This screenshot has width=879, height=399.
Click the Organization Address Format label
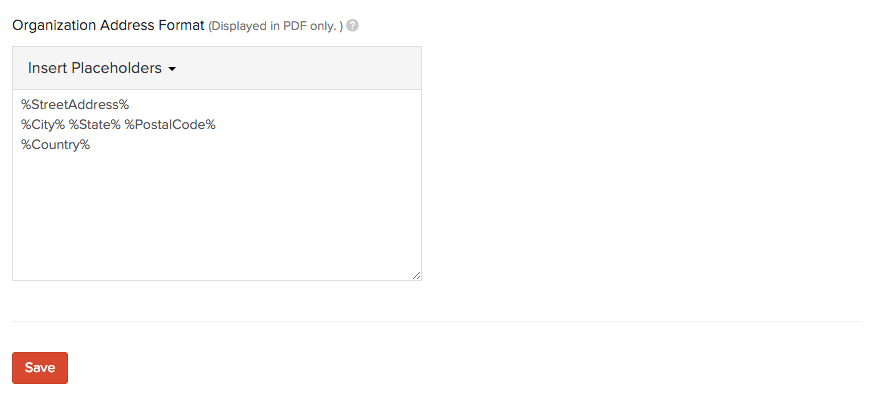(x=108, y=25)
